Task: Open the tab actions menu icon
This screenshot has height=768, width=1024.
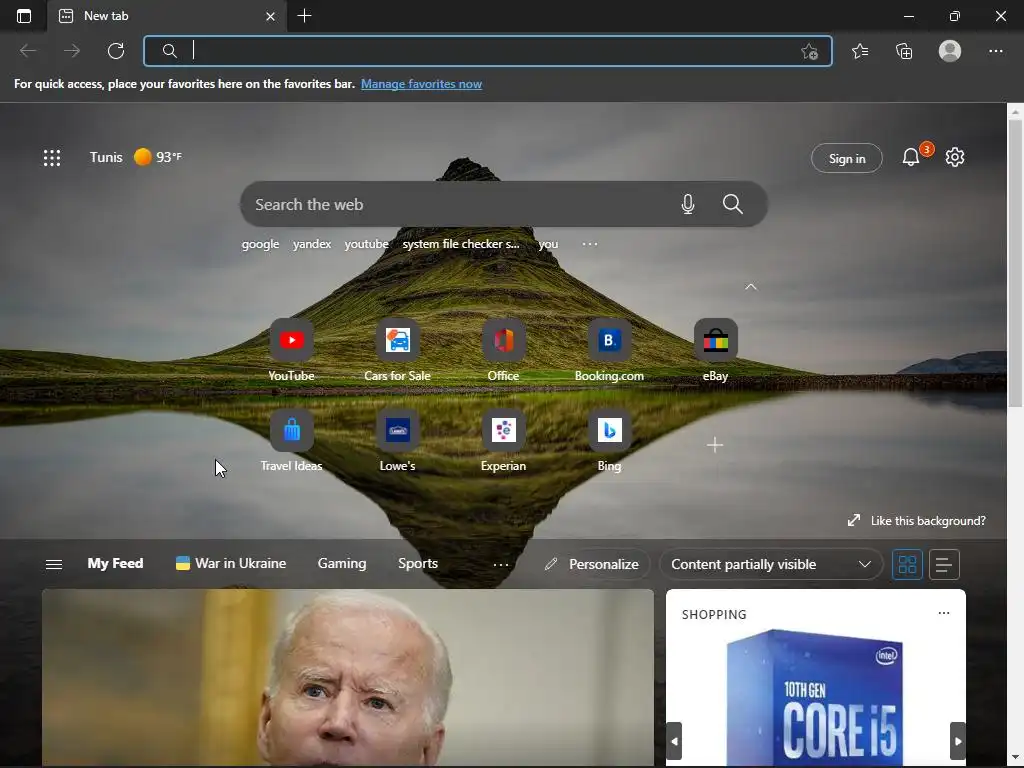Action: pos(24,16)
